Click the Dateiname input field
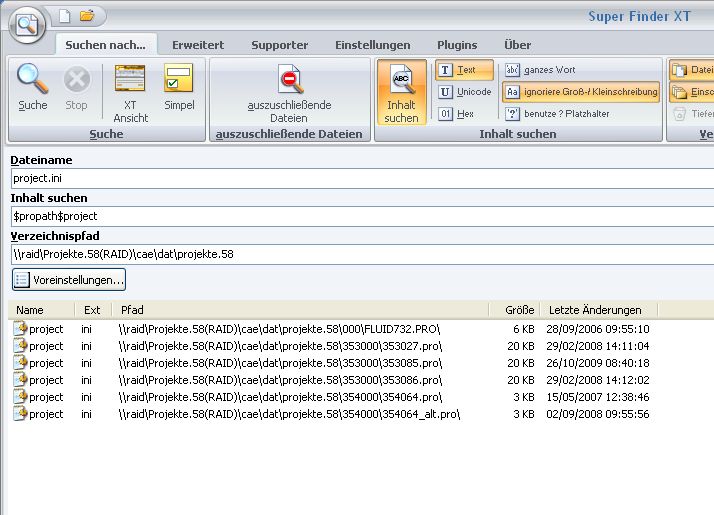 click(362, 178)
